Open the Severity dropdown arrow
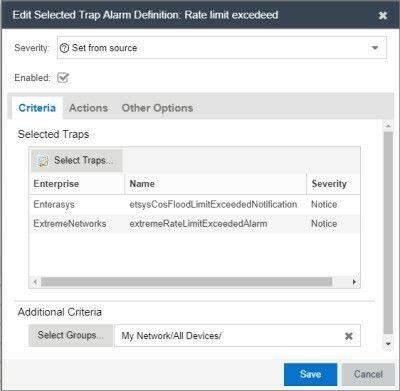This screenshot has width=400, height=391. pyautogui.click(x=375, y=48)
